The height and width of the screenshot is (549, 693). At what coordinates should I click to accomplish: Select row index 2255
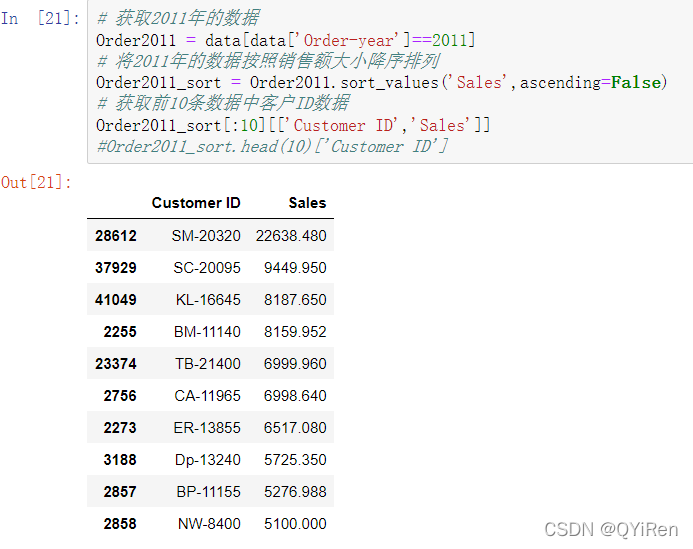click(x=120, y=332)
